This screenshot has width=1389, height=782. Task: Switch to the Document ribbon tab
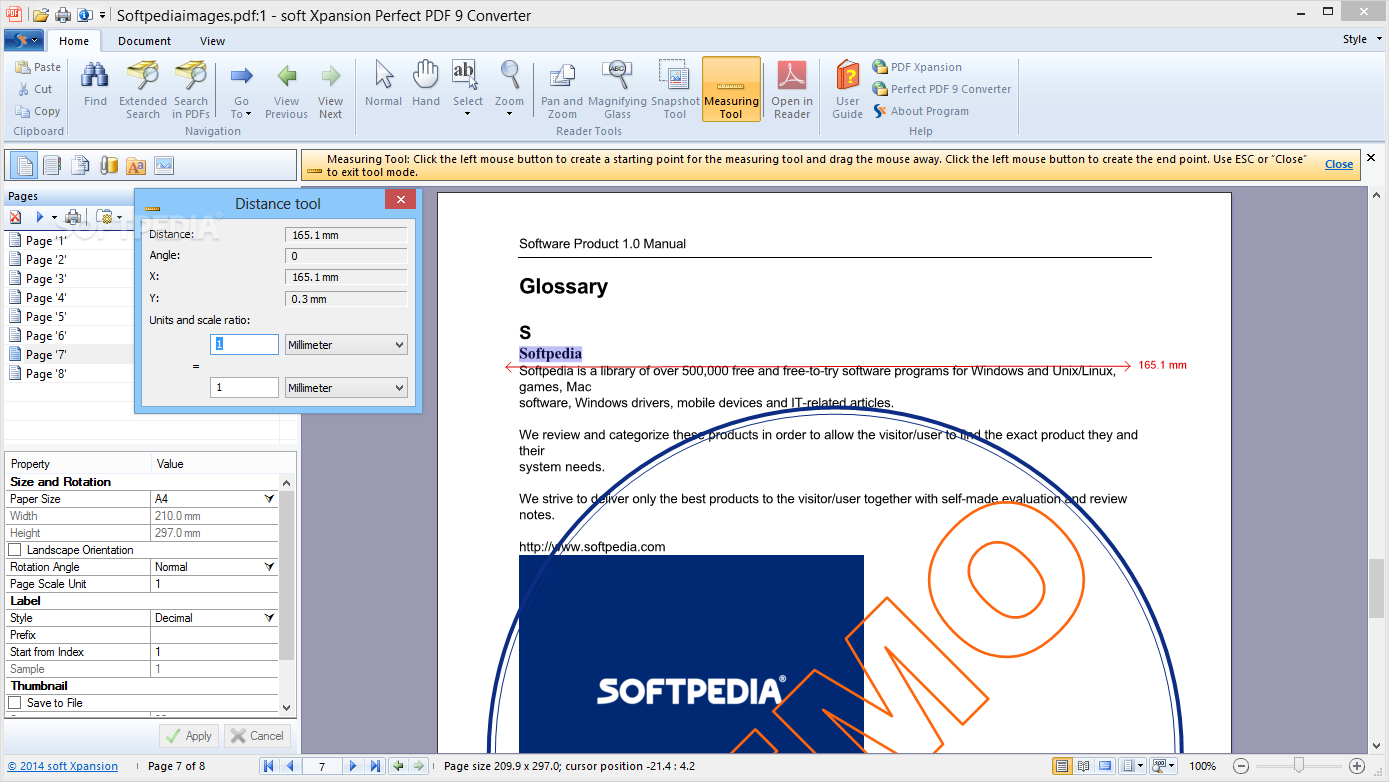point(144,41)
